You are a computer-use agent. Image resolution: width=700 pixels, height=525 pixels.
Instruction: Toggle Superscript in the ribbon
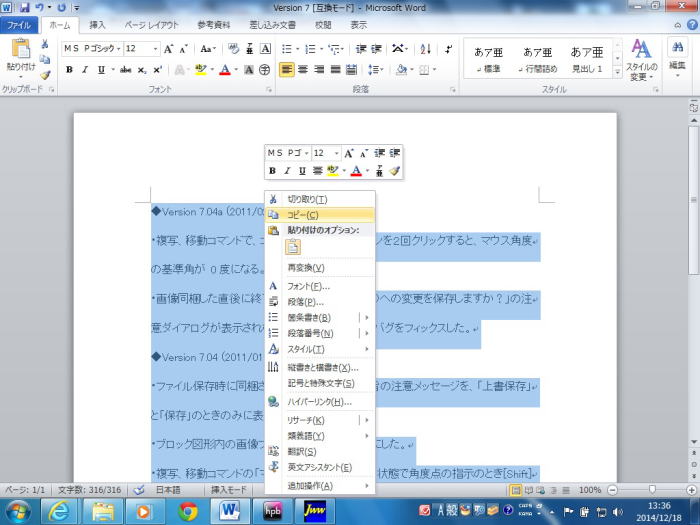157,70
